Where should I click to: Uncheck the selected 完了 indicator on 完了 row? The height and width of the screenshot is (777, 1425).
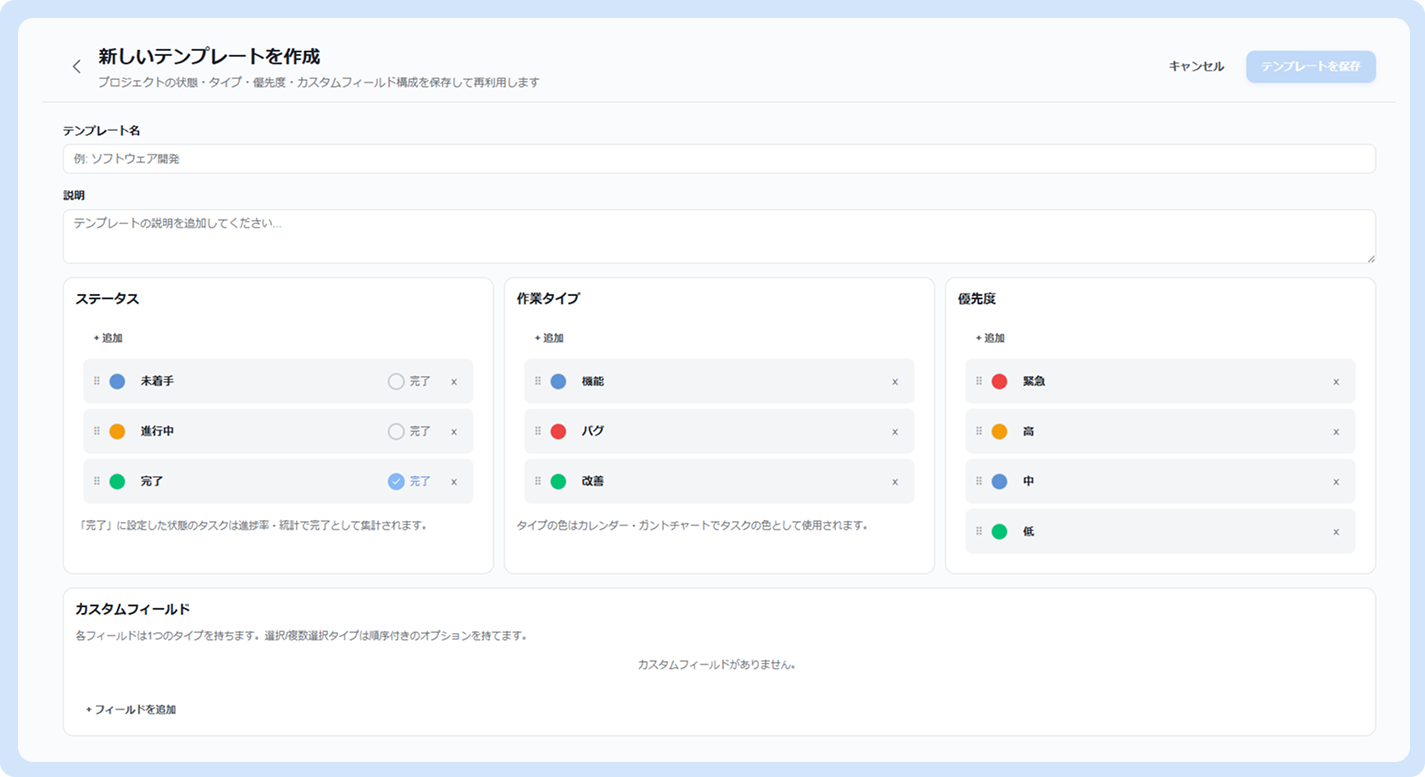coord(396,481)
